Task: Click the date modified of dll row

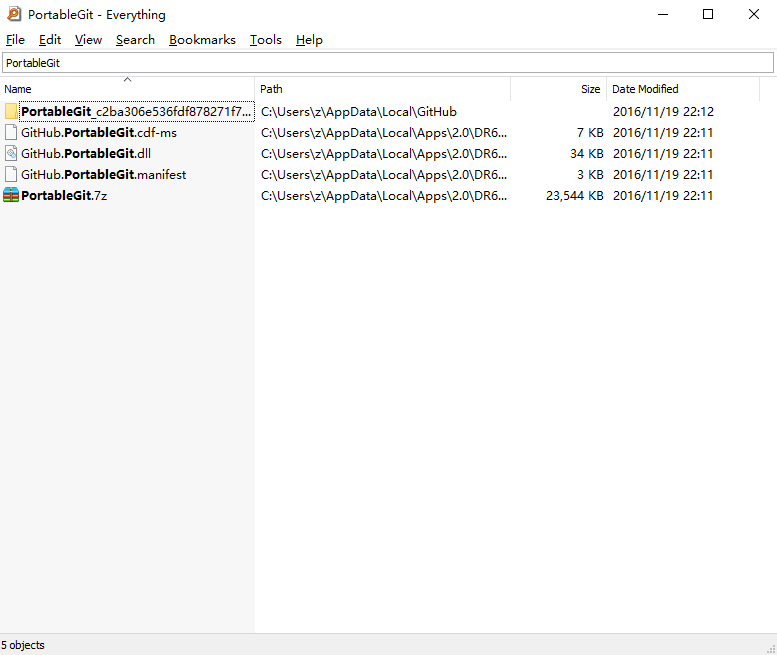Action: pyautogui.click(x=663, y=154)
